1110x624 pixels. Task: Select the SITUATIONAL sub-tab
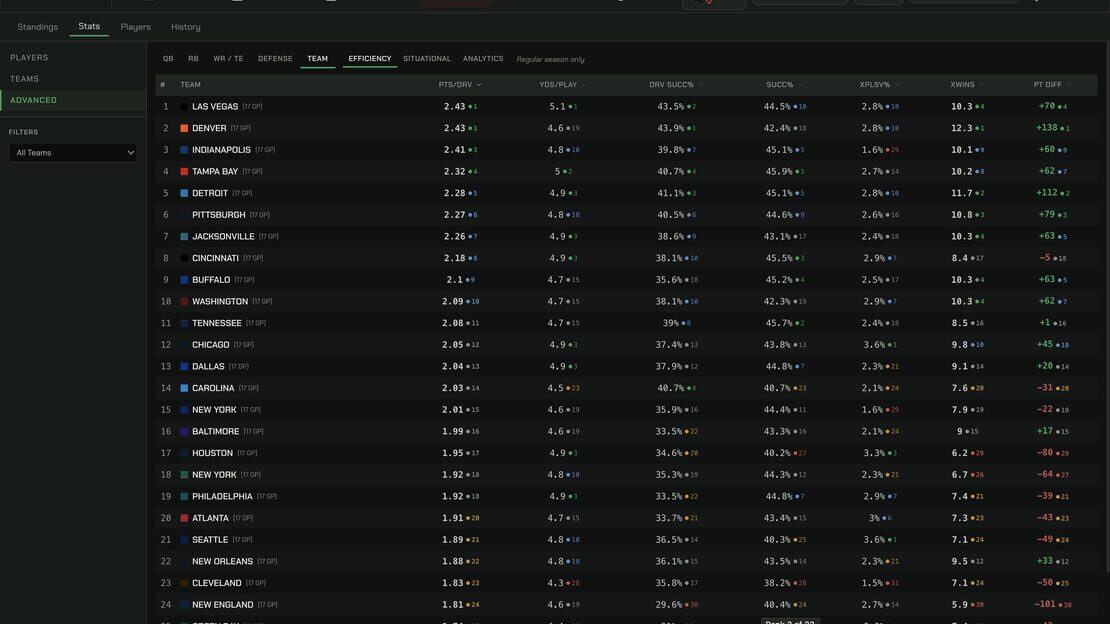pyautogui.click(x=427, y=59)
